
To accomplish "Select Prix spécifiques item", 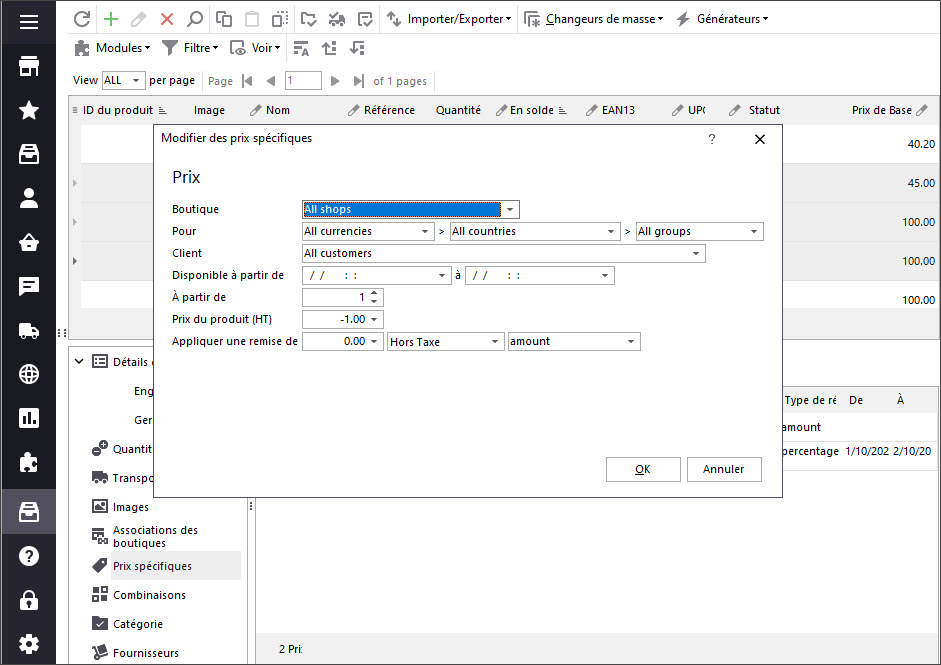I will [x=152, y=566].
